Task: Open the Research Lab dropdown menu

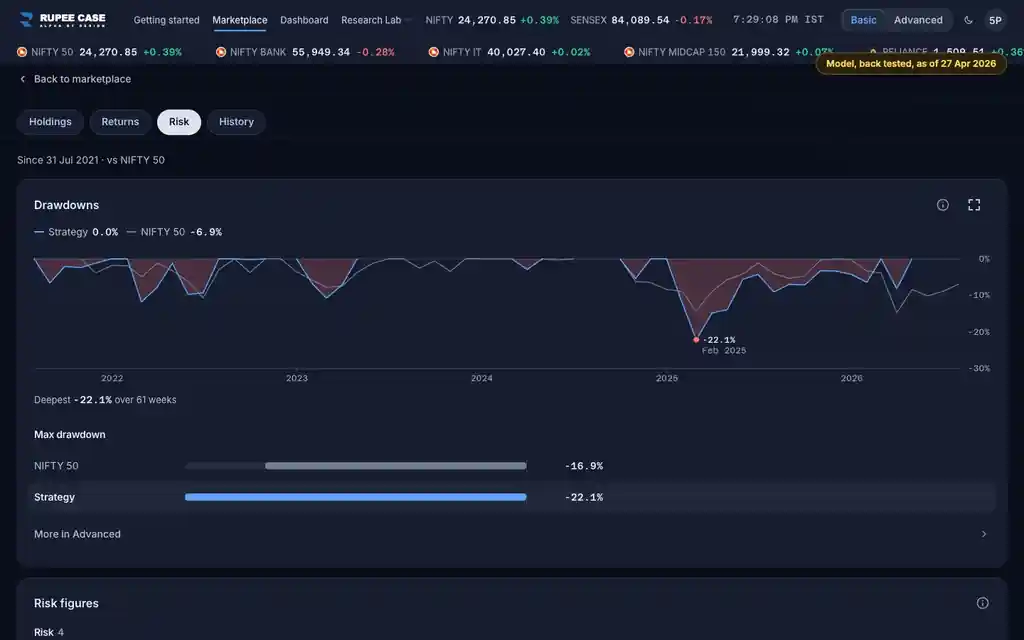Action: tap(376, 20)
